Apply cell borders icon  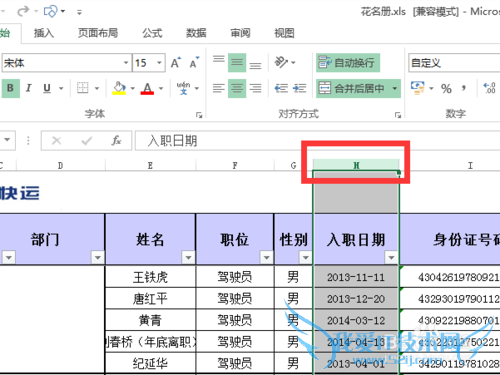point(83,88)
